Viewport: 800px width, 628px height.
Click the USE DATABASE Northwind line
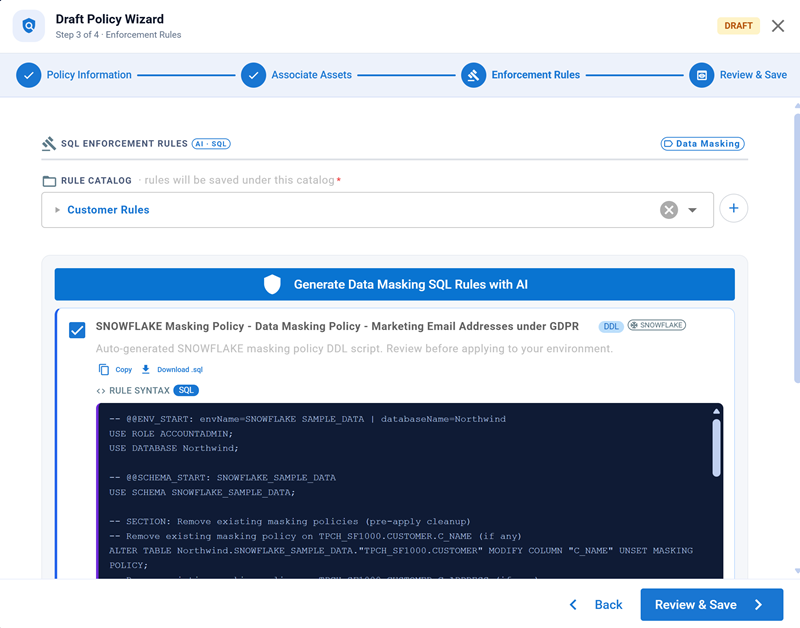point(173,448)
